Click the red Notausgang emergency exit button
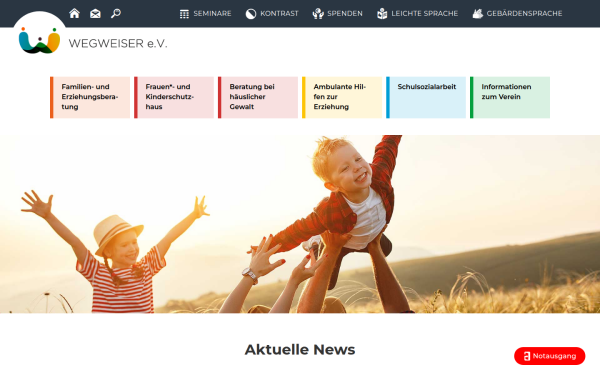 click(549, 356)
